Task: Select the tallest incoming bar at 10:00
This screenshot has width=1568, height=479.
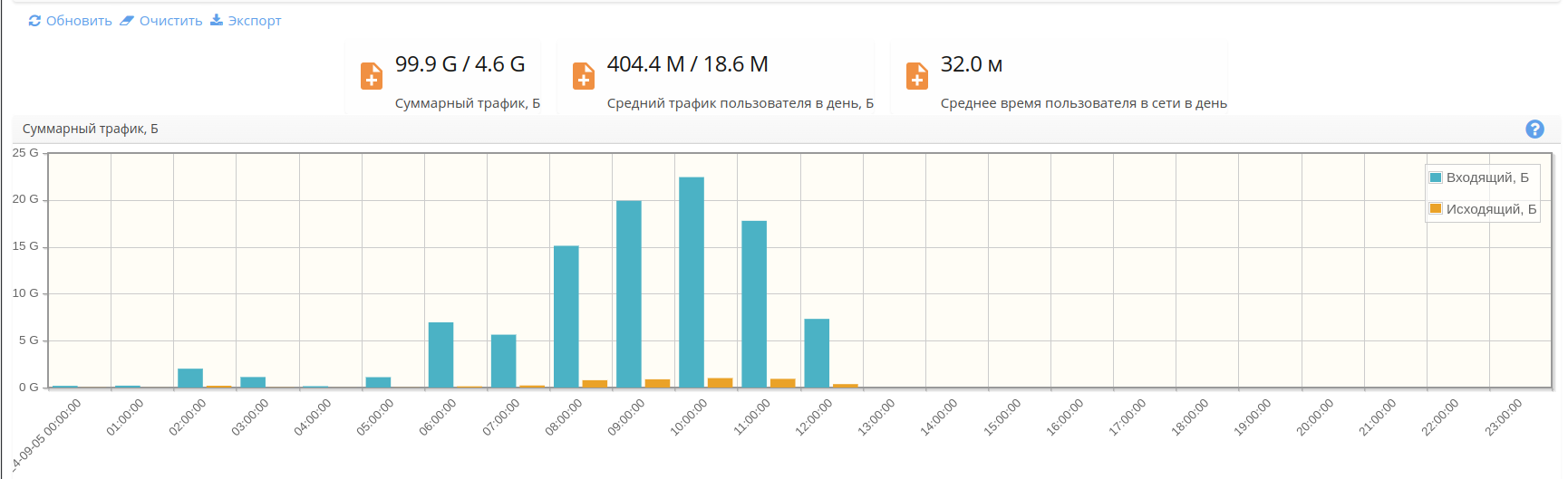Action: click(692, 283)
